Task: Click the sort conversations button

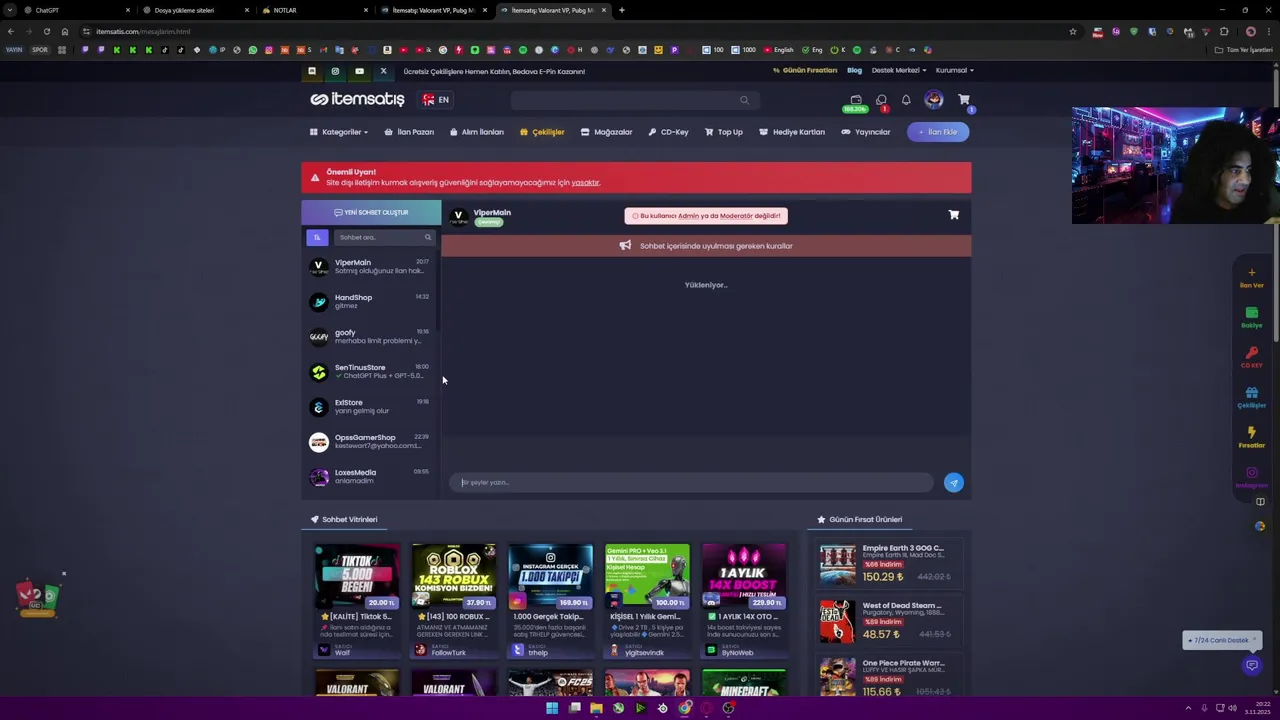Action: point(317,237)
